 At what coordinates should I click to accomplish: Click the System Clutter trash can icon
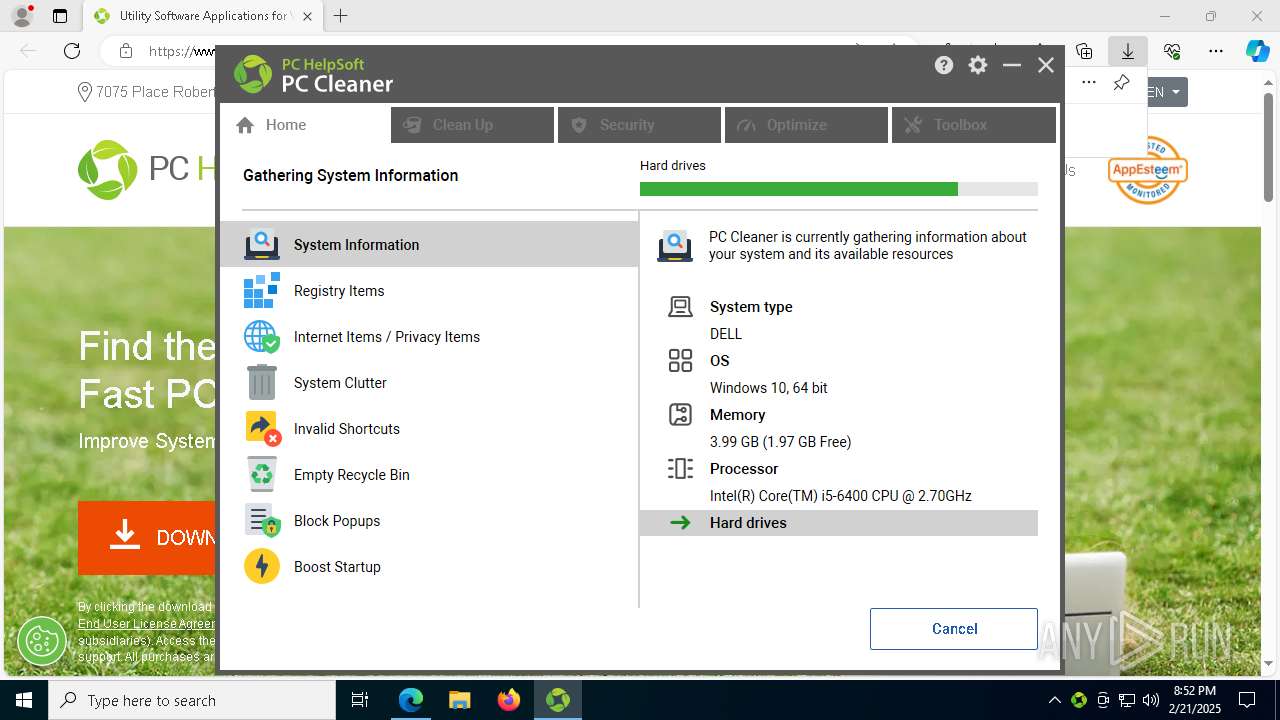(x=262, y=382)
